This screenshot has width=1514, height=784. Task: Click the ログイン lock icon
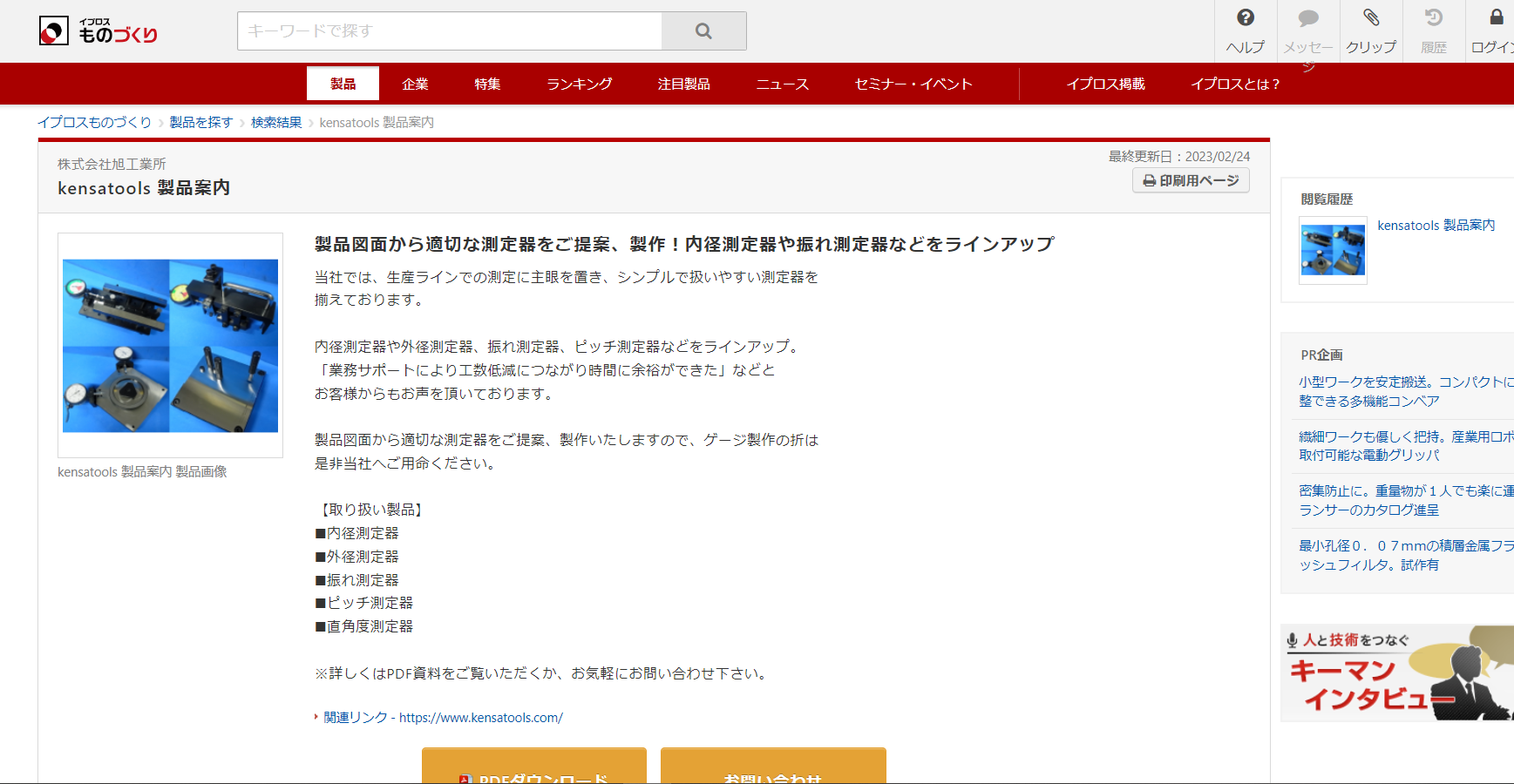[x=1492, y=31]
